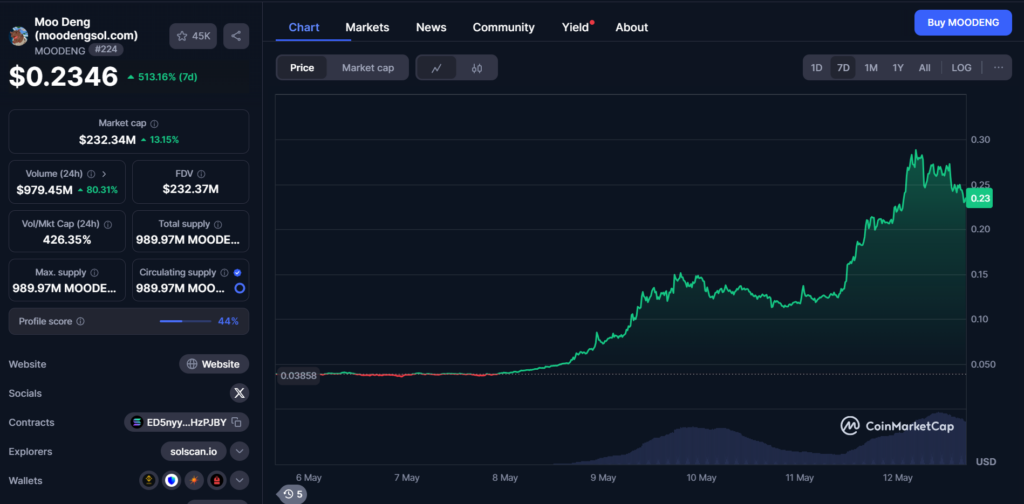Viewport: 1024px width, 504px height.
Task: Click the 513.16% (7d) change text
Action: pyautogui.click(x=167, y=77)
